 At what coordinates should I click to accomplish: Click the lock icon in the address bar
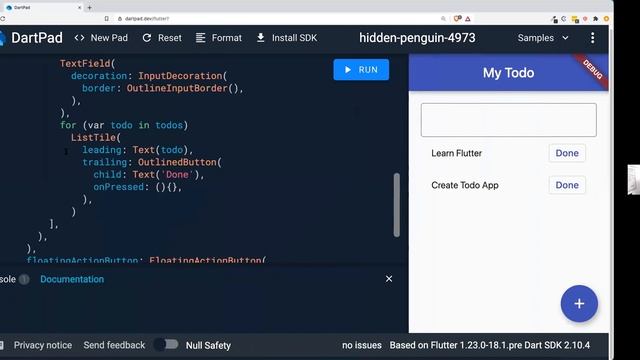[120, 18]
